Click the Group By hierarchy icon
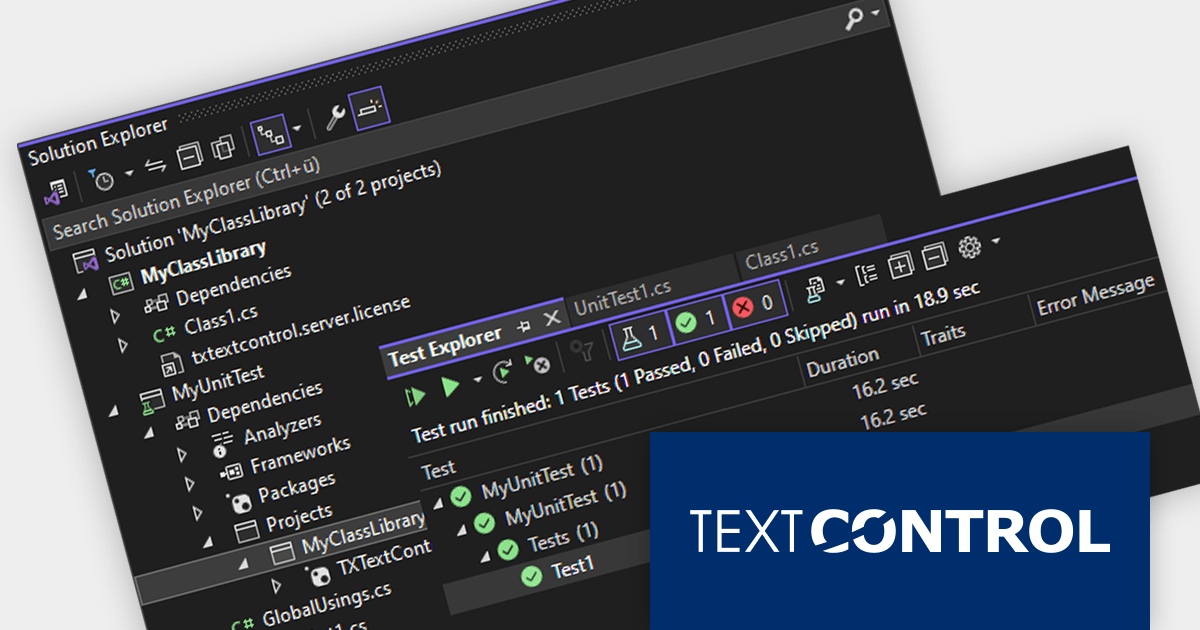 [867, 274]
